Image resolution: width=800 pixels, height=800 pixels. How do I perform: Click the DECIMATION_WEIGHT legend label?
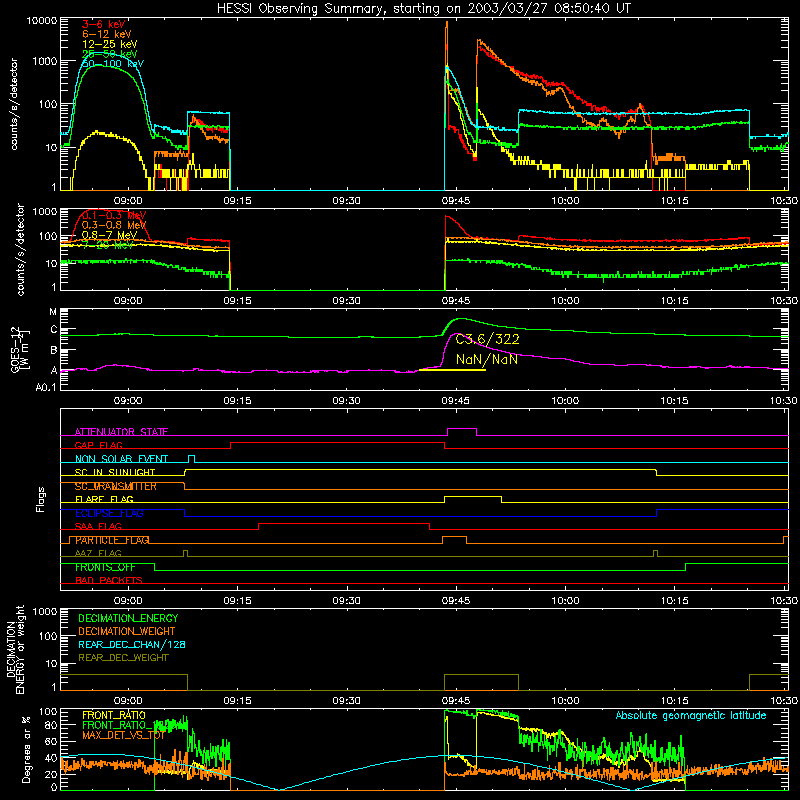click(127, 631)
